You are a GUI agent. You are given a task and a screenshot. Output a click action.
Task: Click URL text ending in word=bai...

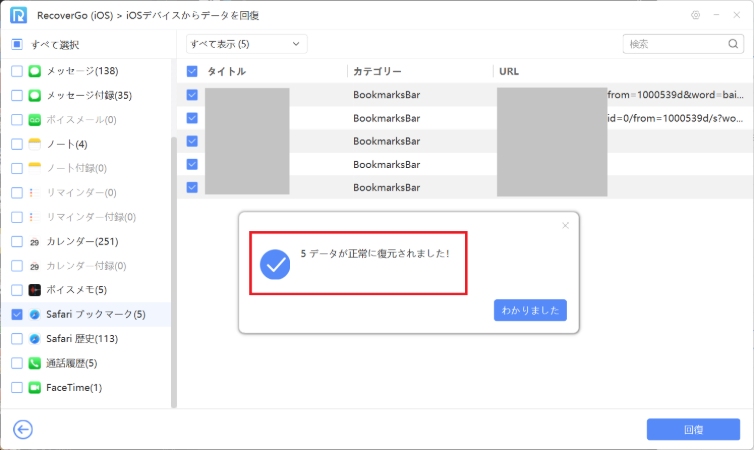tap(675, 95)
